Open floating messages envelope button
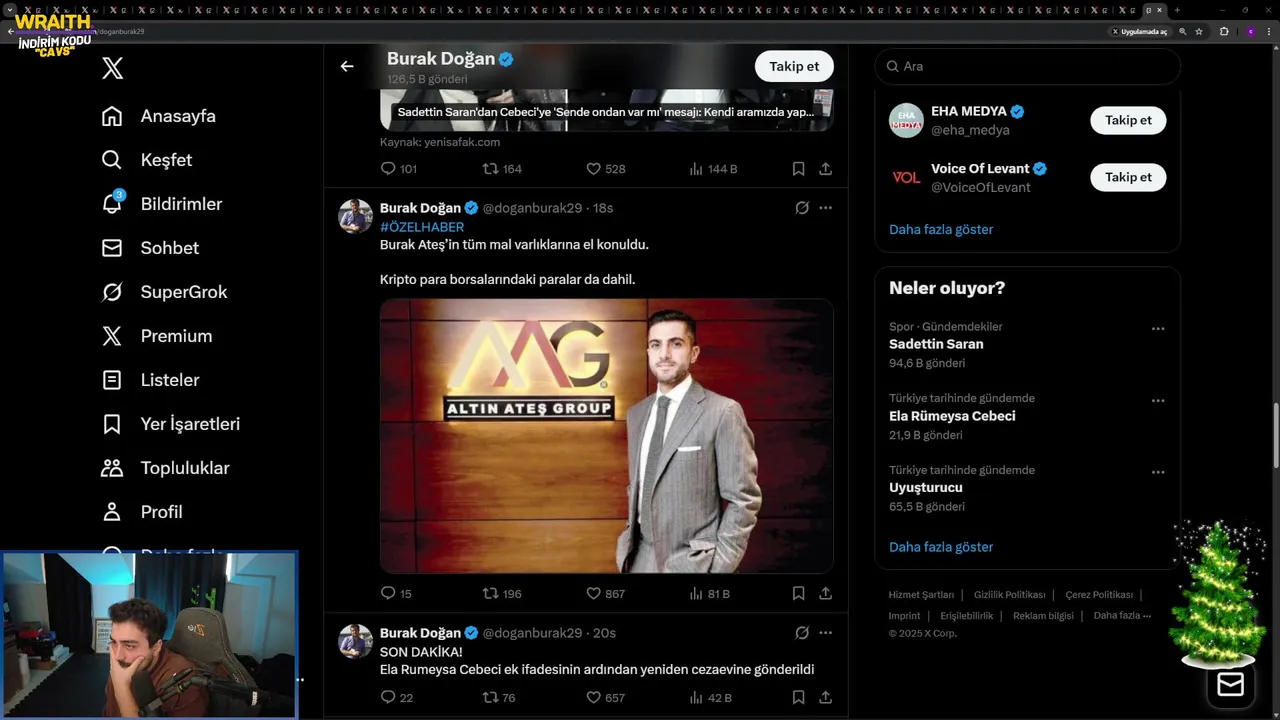Screen dimensions: 1280x720 pyautogui.click(x=1231, y=684)
